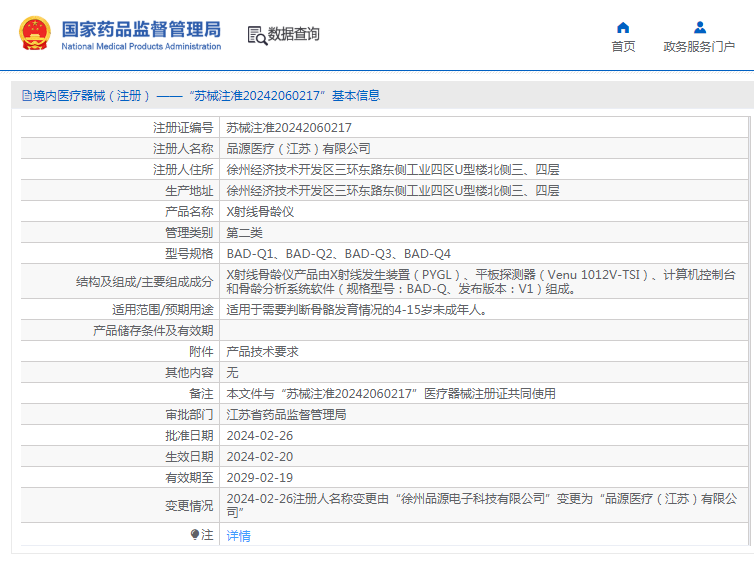Click the 结构及组成/主要组成成分 label

pyautogui.click(x=144, y=282)
